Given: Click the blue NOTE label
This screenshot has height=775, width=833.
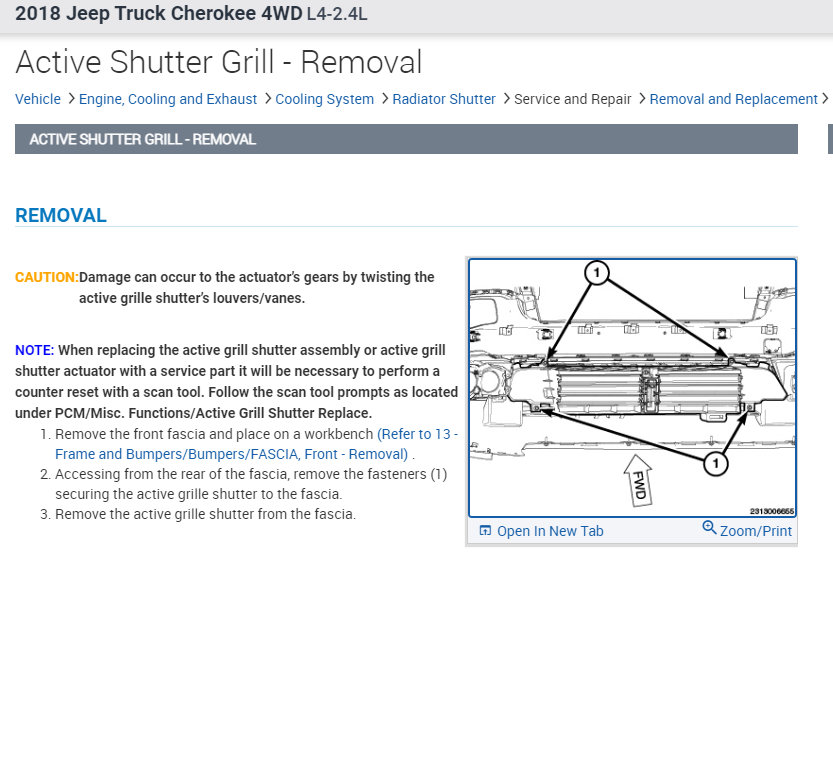Looking at the screenshot, I should (x=35, y=350).
